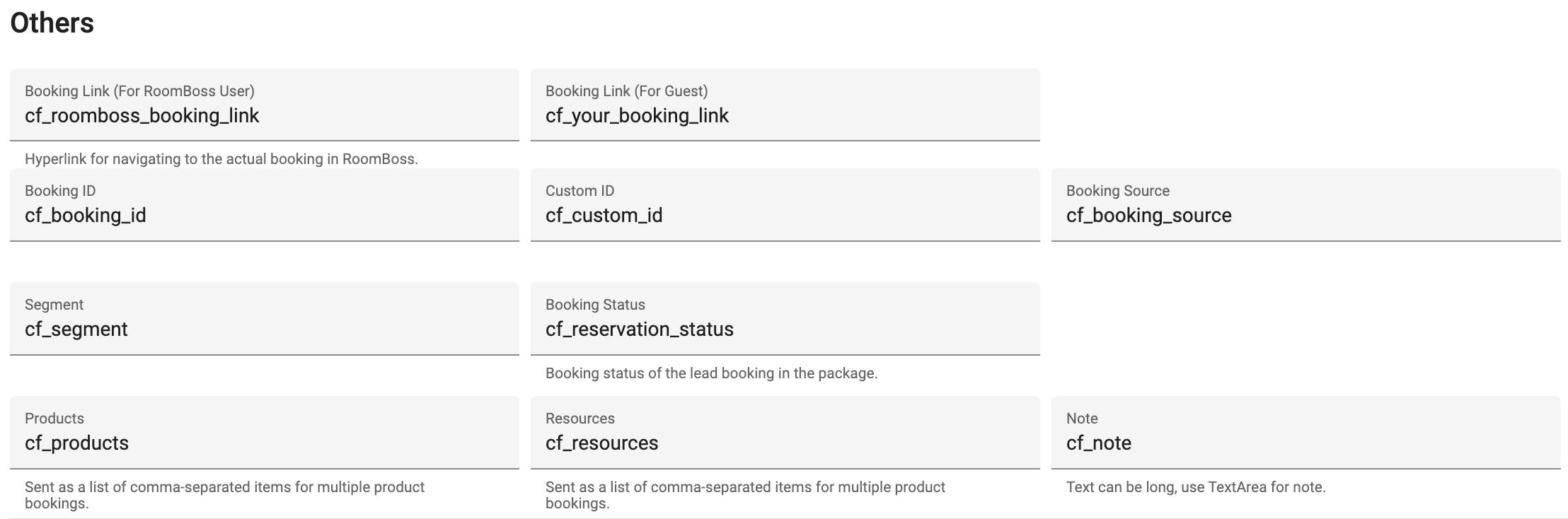The image size is (1568, 519).
Task: Click the cf_booking_source value text
Action: [x=1149, y=216]
